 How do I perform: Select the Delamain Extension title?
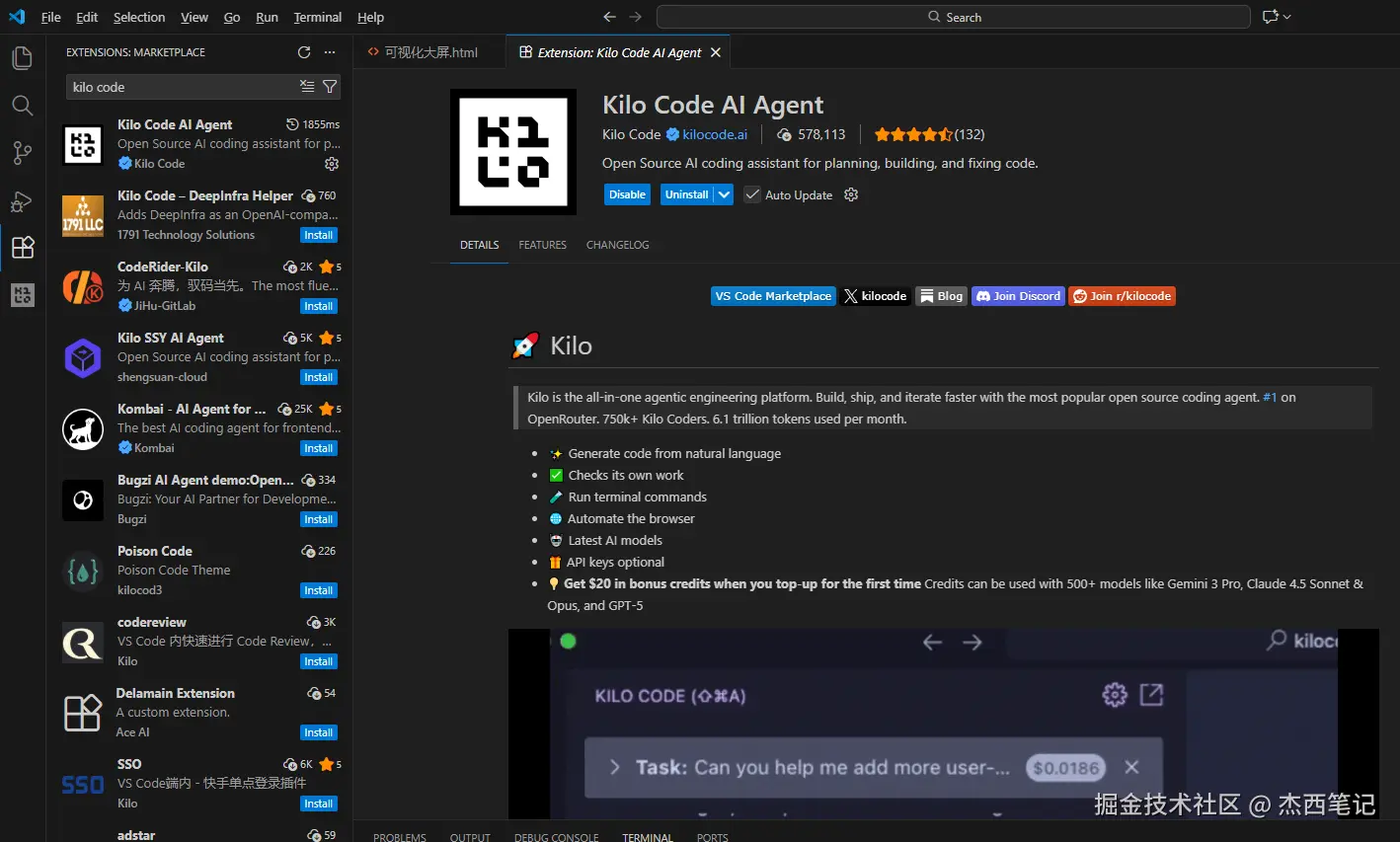point(176,693)
